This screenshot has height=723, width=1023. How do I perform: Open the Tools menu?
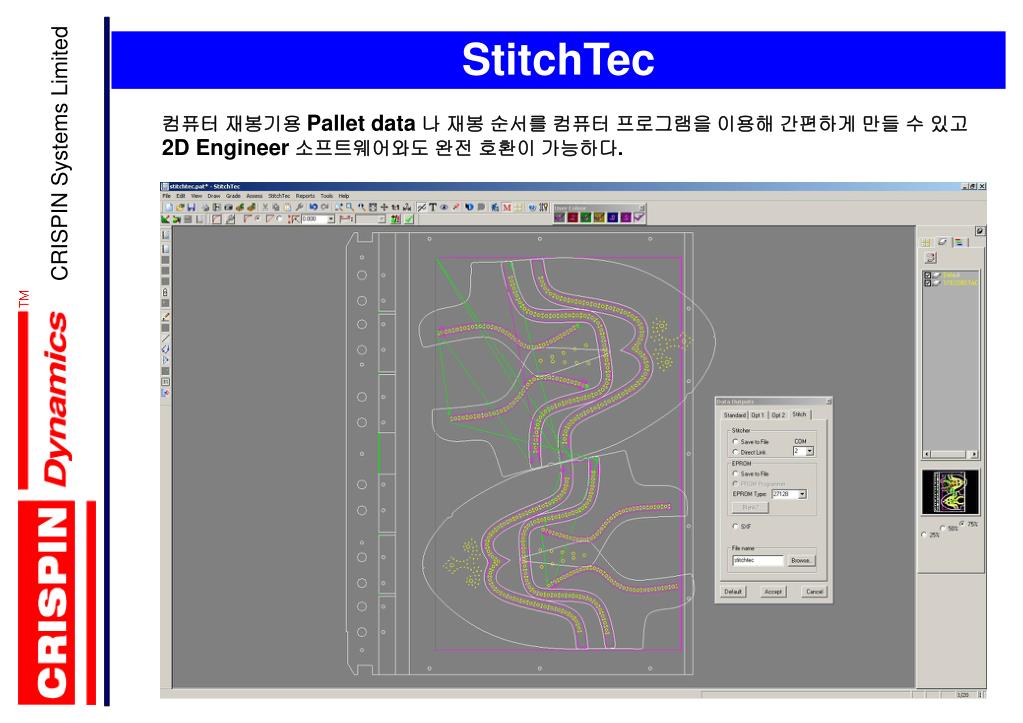pos(327,196)
